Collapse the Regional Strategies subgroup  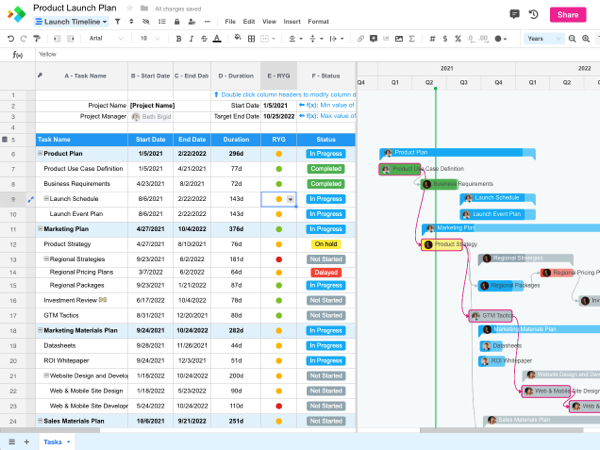(46, 259)
